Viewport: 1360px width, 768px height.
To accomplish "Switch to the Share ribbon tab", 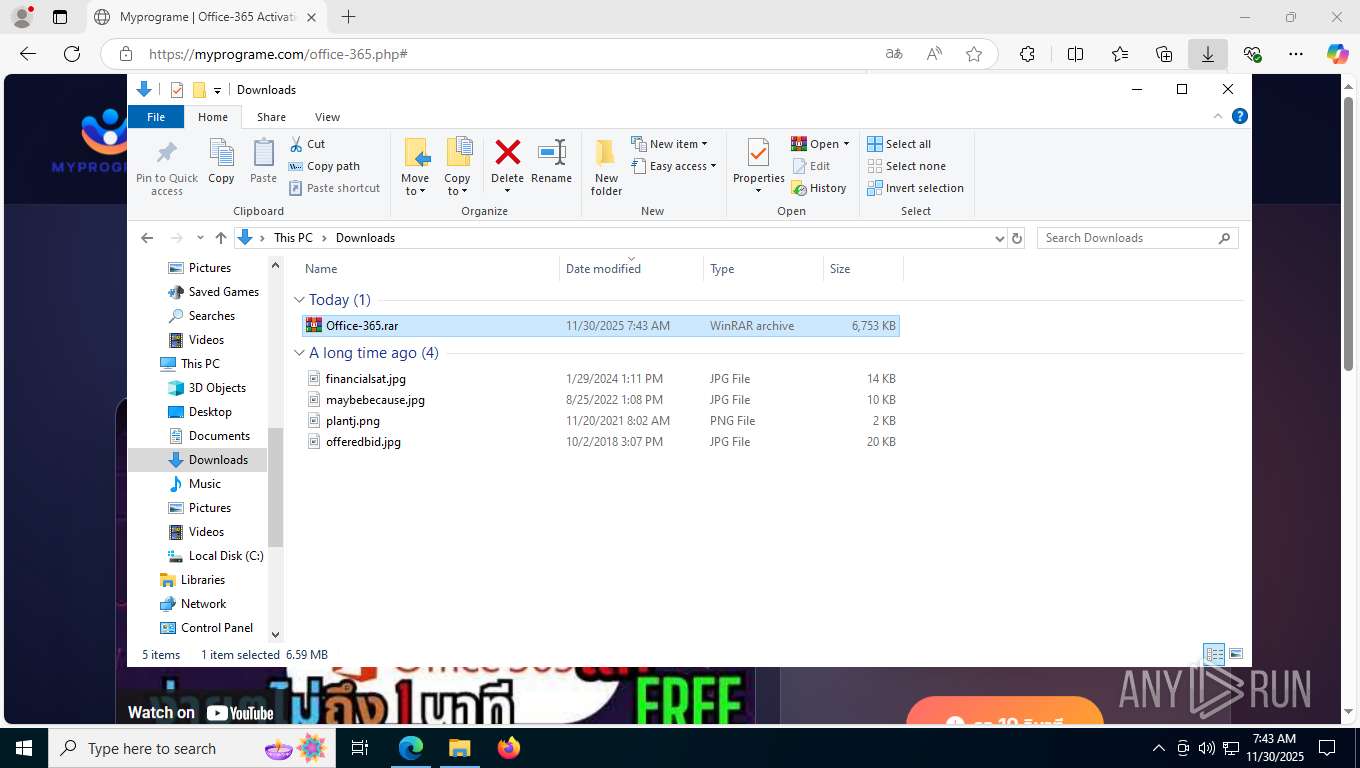I will pos(271,117).
